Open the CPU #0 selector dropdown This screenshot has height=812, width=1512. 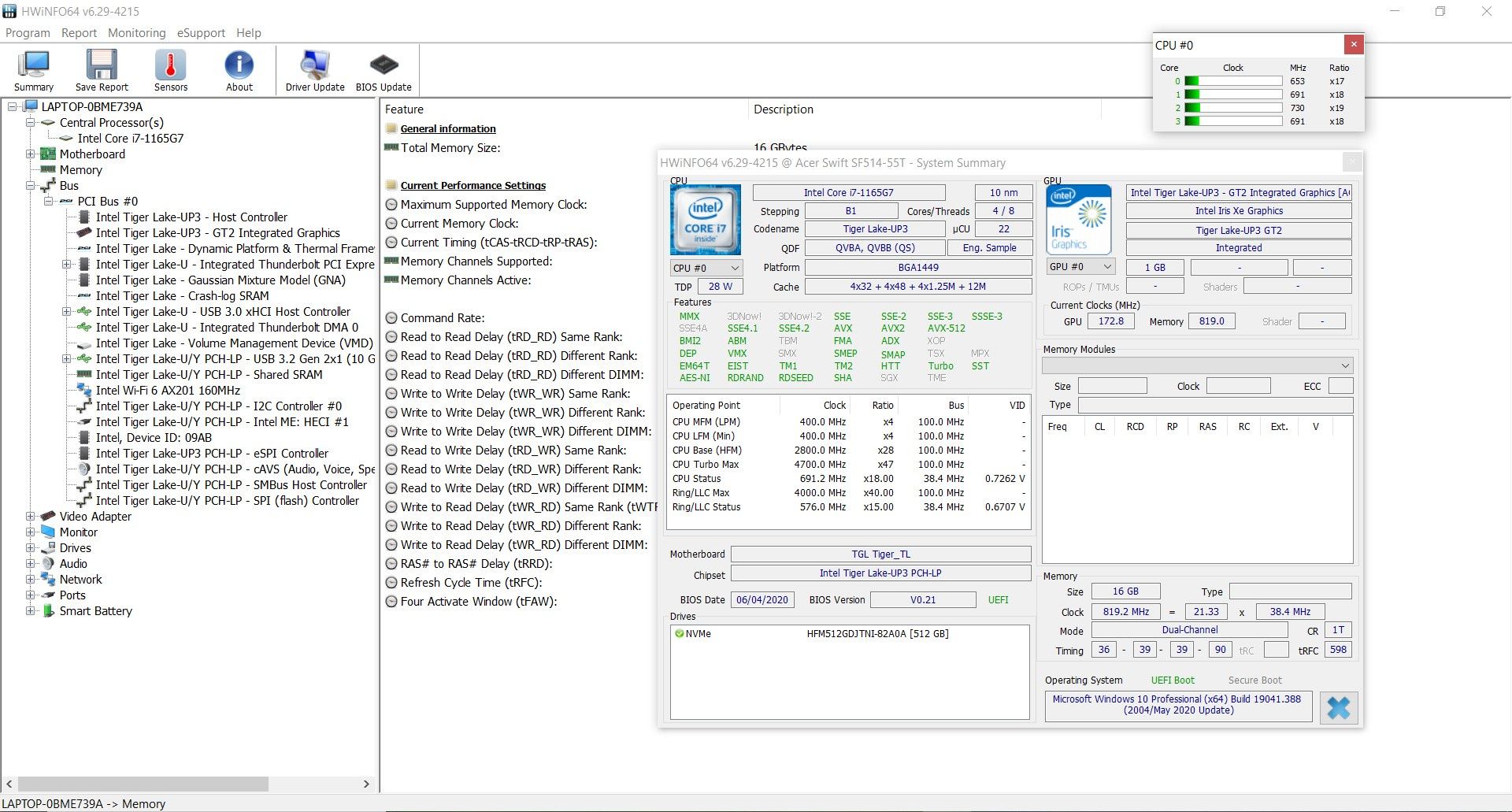tap(706, 268)
